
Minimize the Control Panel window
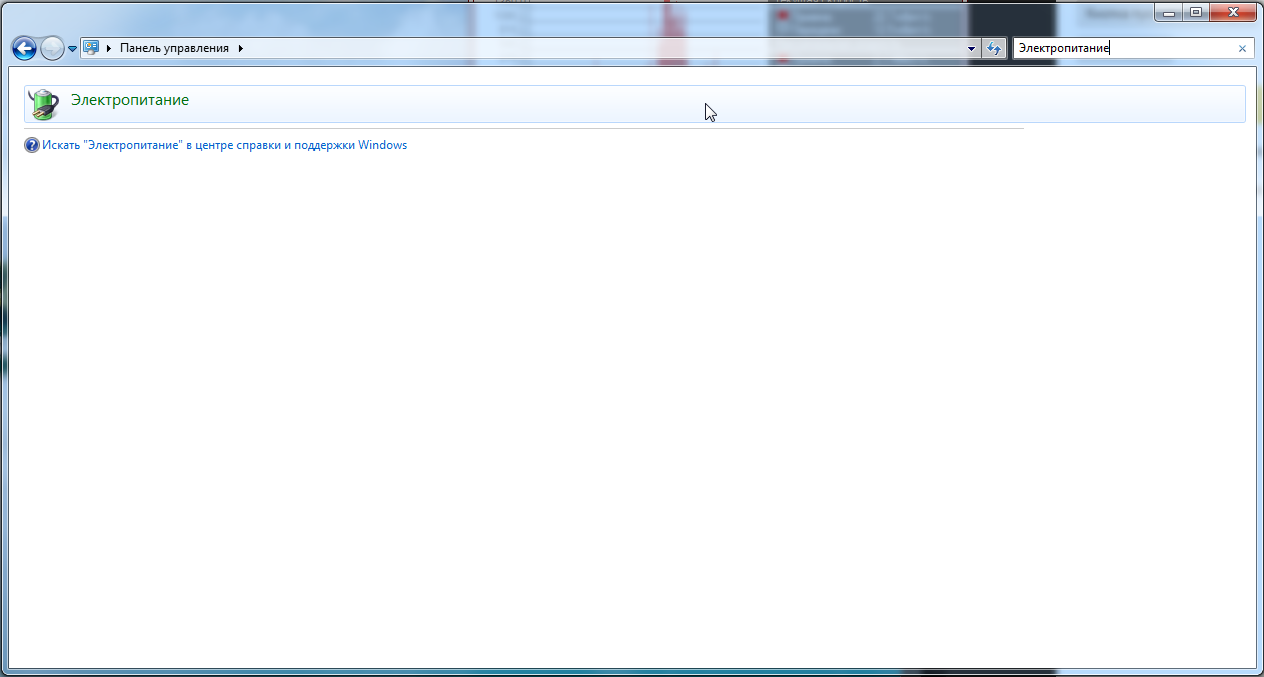coord(1169,12)
